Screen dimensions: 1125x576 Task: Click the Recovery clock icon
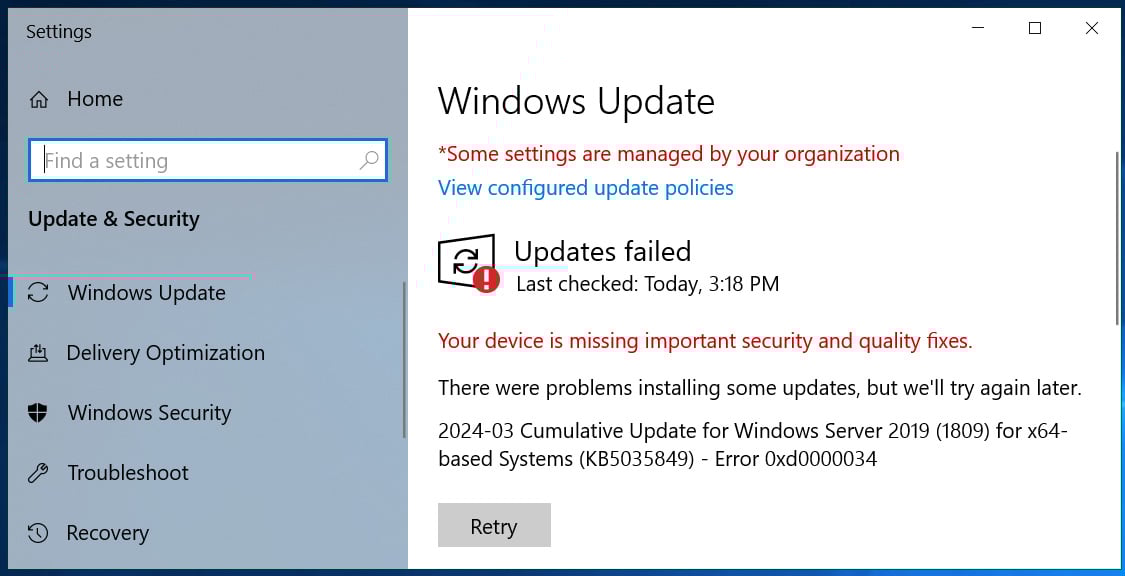pos(39,533)
